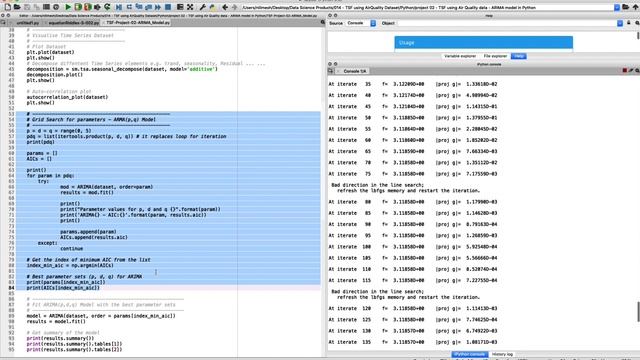Browse a working directory folder icon
This screenshot has width=640, height=360.
[626, 7]
